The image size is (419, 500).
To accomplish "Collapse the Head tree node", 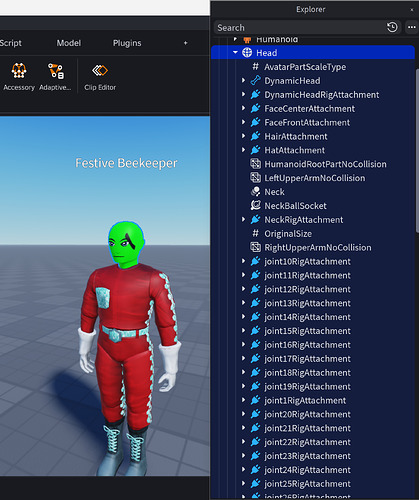I will (235, 53).
